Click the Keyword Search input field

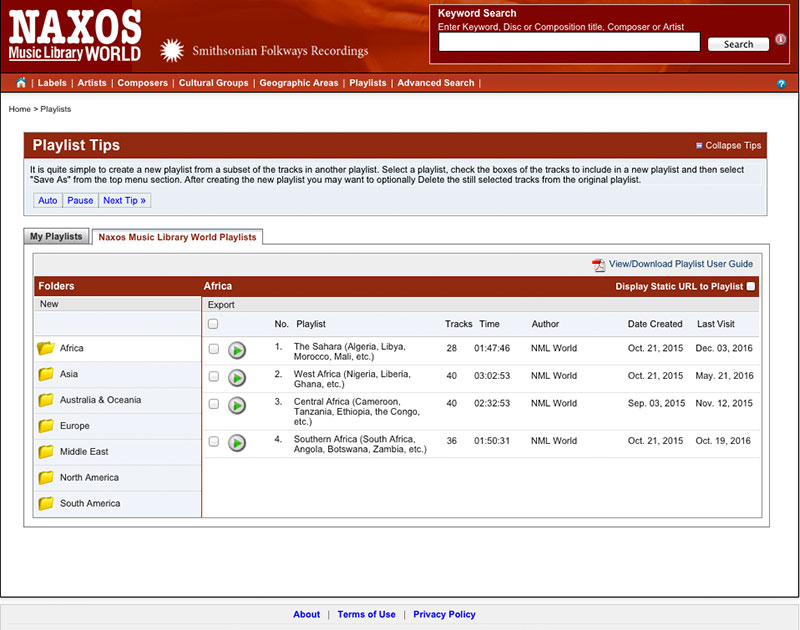(569, 42)
